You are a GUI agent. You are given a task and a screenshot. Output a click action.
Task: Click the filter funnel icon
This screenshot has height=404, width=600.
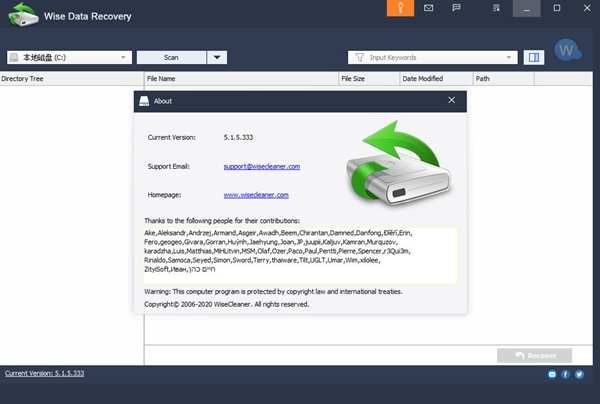[x=359, y=57]
